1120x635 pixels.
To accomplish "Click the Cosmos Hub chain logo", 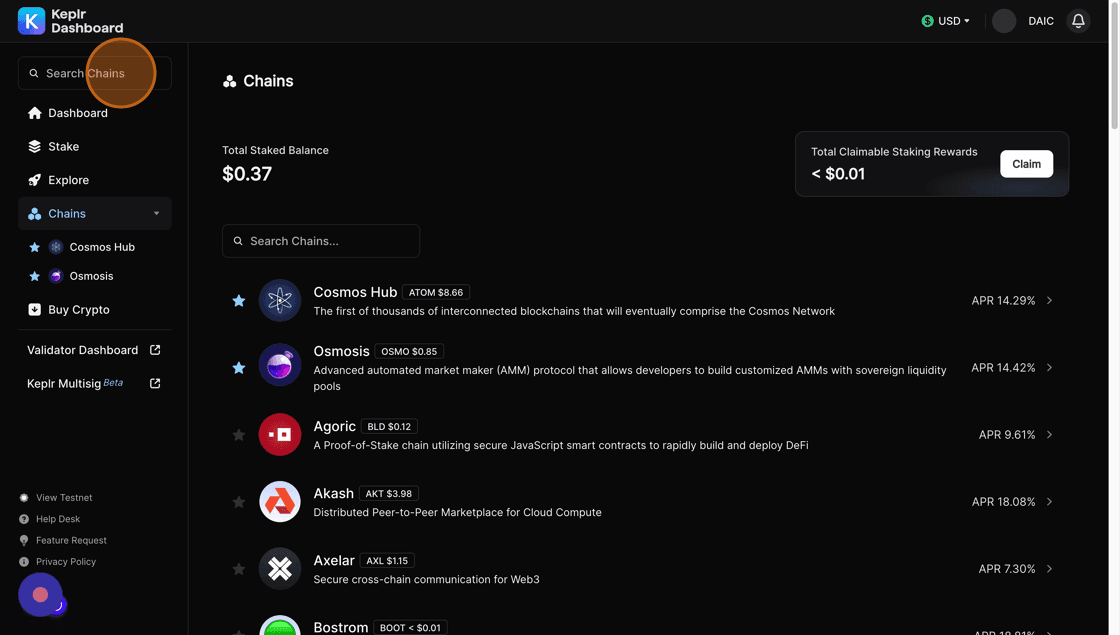I will point(280,300).
